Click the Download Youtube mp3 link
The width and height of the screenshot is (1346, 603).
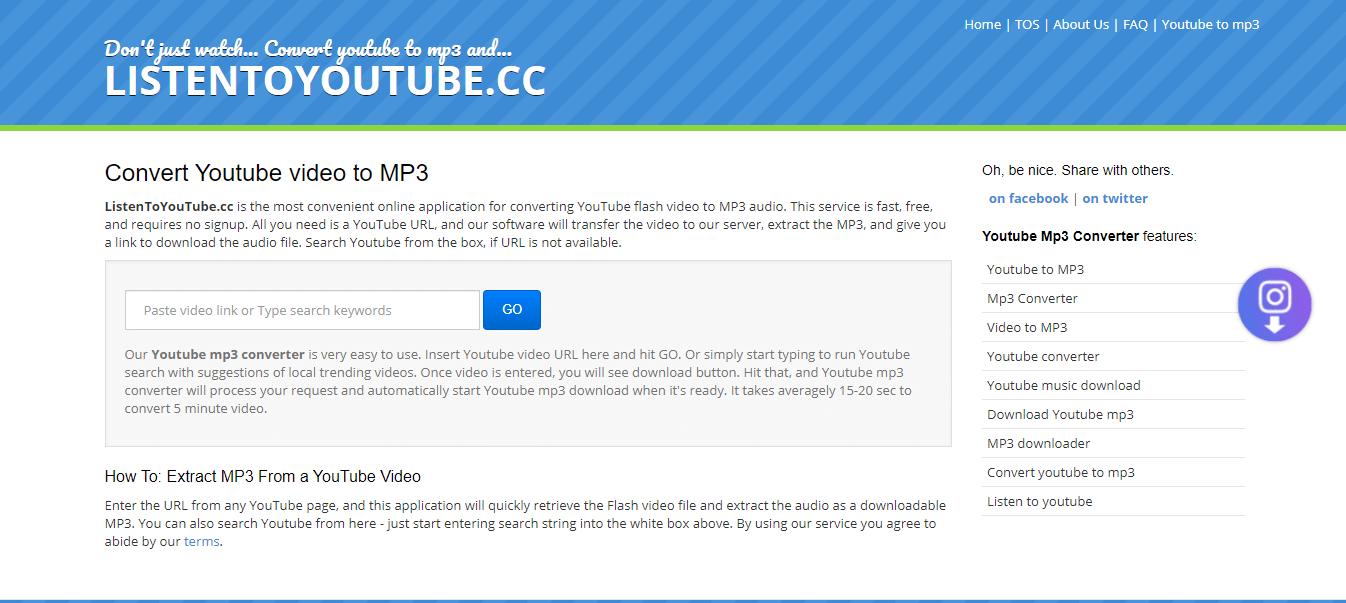1060,414
